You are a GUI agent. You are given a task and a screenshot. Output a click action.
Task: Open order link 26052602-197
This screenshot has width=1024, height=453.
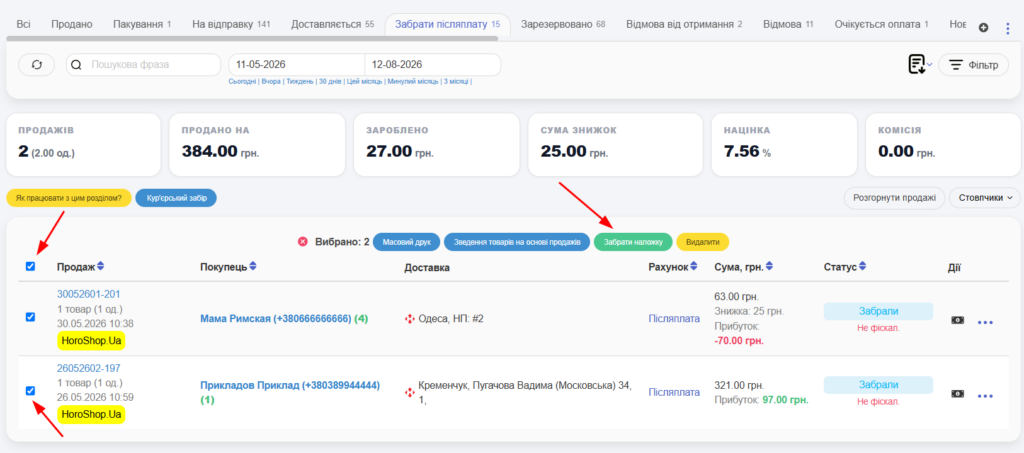89,368
